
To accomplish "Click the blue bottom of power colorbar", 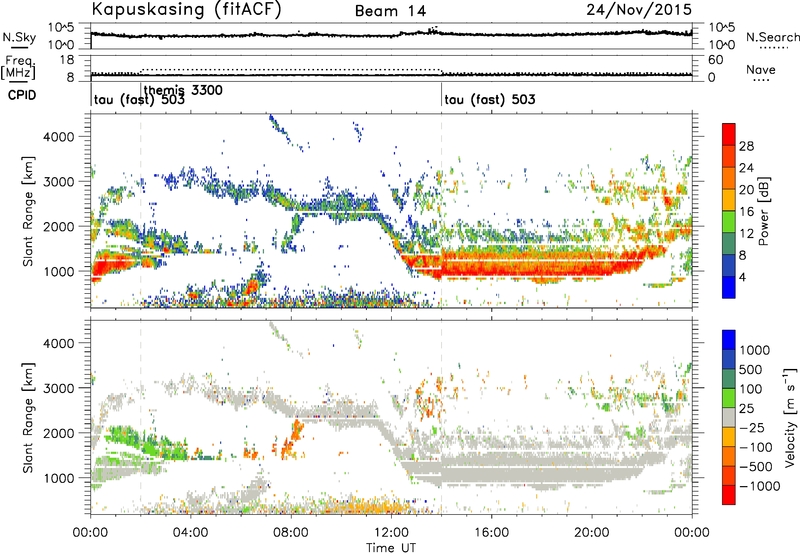I will (729, 287).
